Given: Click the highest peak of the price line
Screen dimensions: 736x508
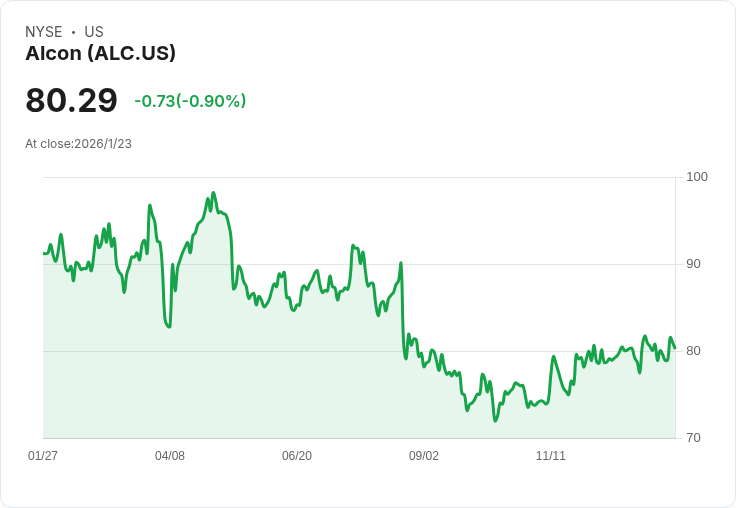Looking at the screenshot, I should point(213,193).
